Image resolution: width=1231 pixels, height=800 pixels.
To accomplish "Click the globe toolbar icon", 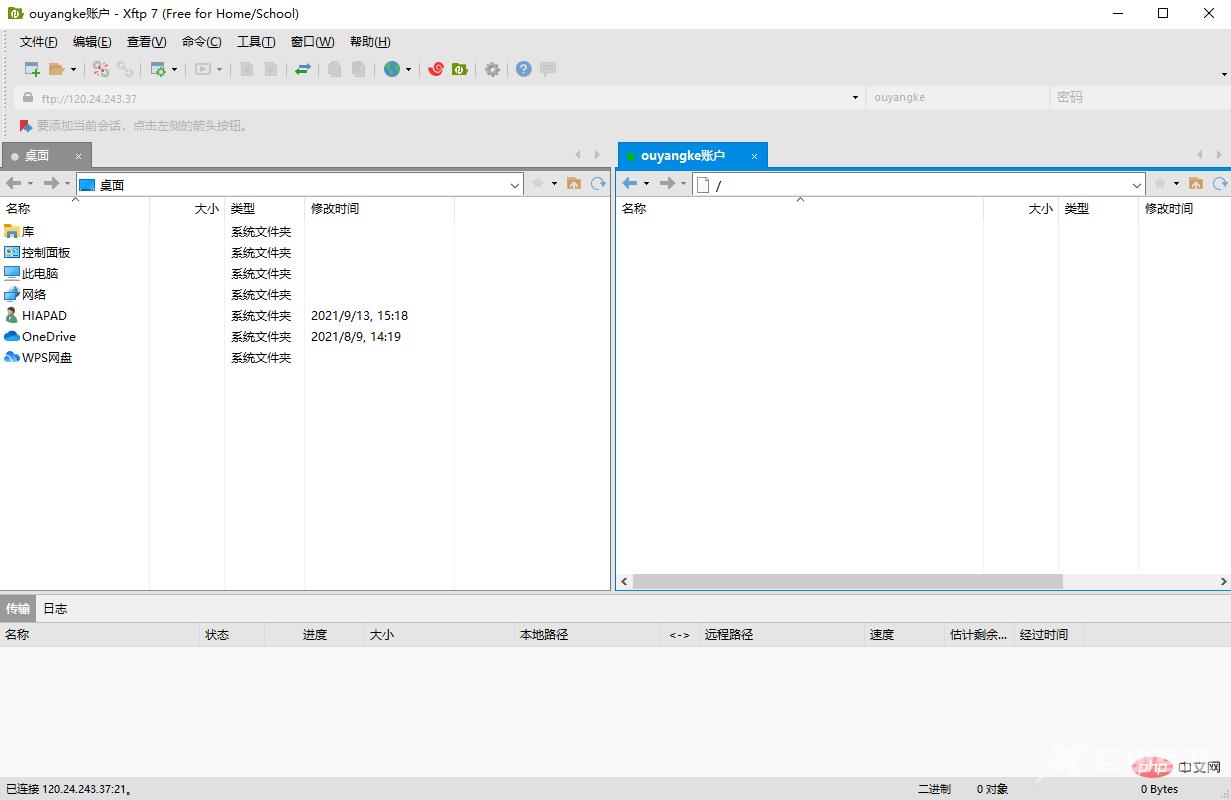I will (392, 69).
